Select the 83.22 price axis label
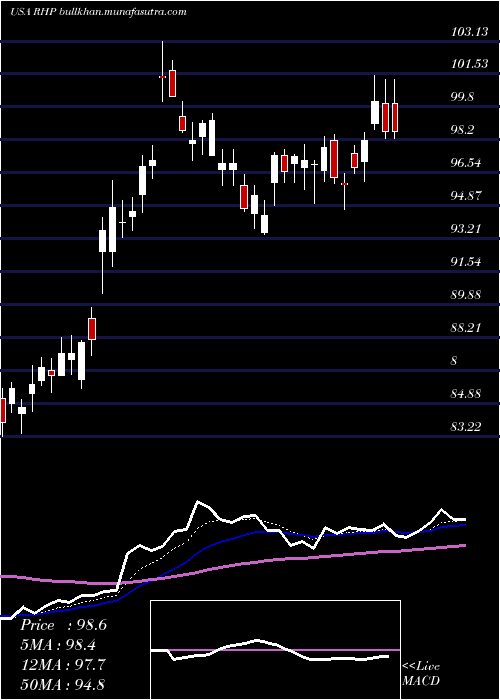Viewport: 500px width, 700px height. click(466, 427)
